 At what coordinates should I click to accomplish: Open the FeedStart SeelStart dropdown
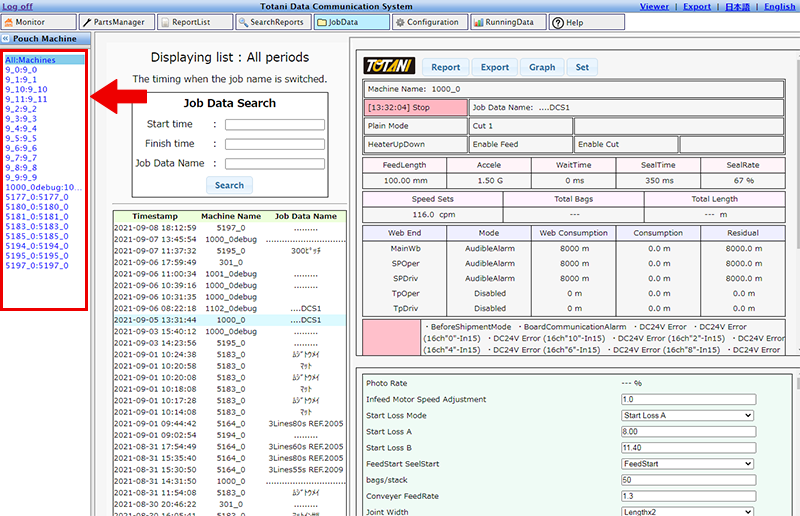686,465
